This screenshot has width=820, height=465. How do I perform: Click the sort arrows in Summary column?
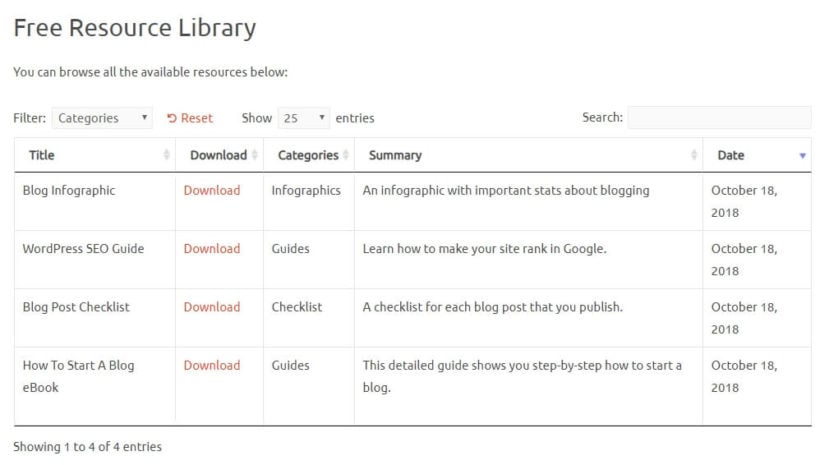pyautogui.click(x=694, y=155)
